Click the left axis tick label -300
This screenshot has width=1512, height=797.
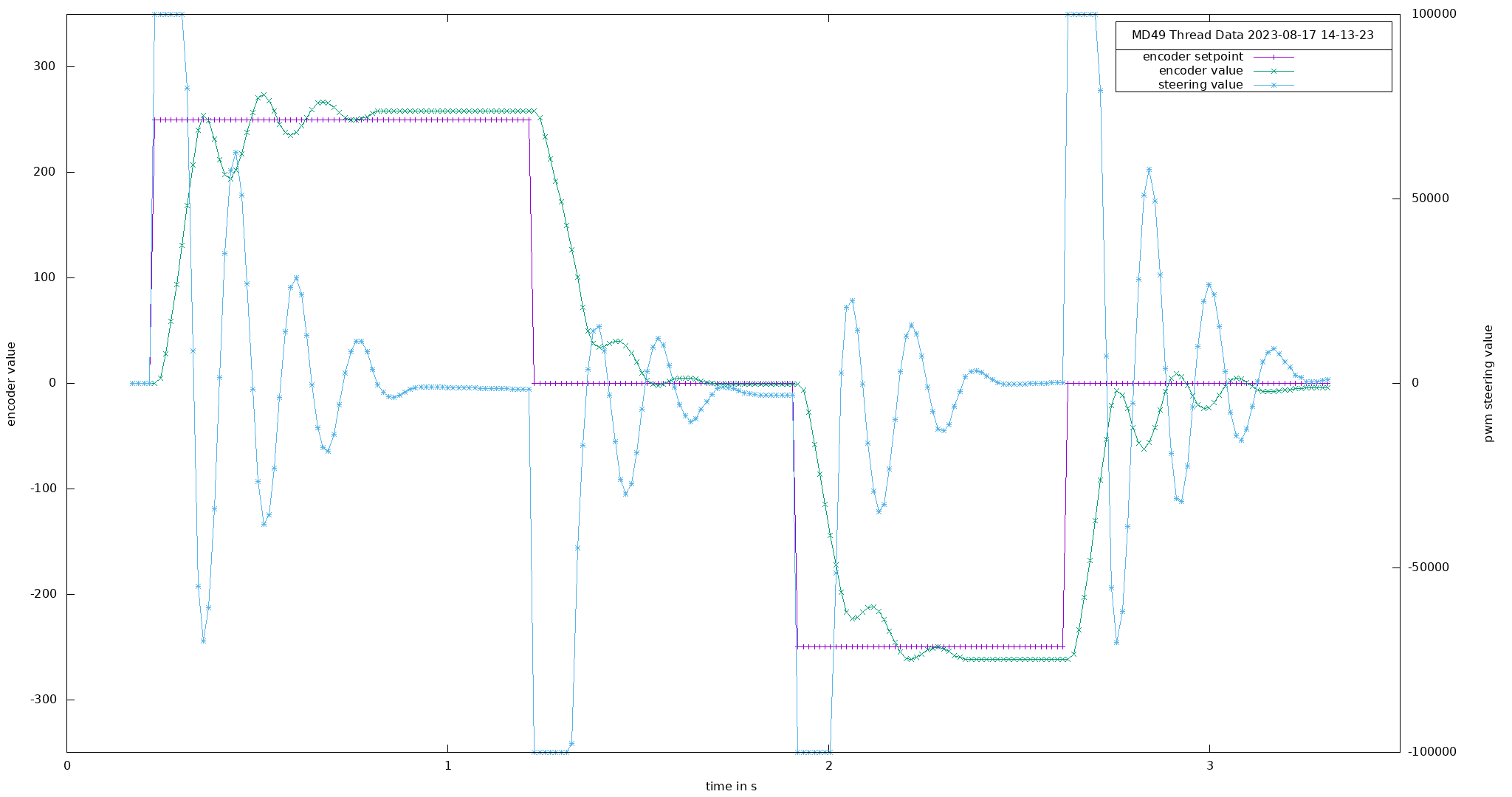(43, 700)
